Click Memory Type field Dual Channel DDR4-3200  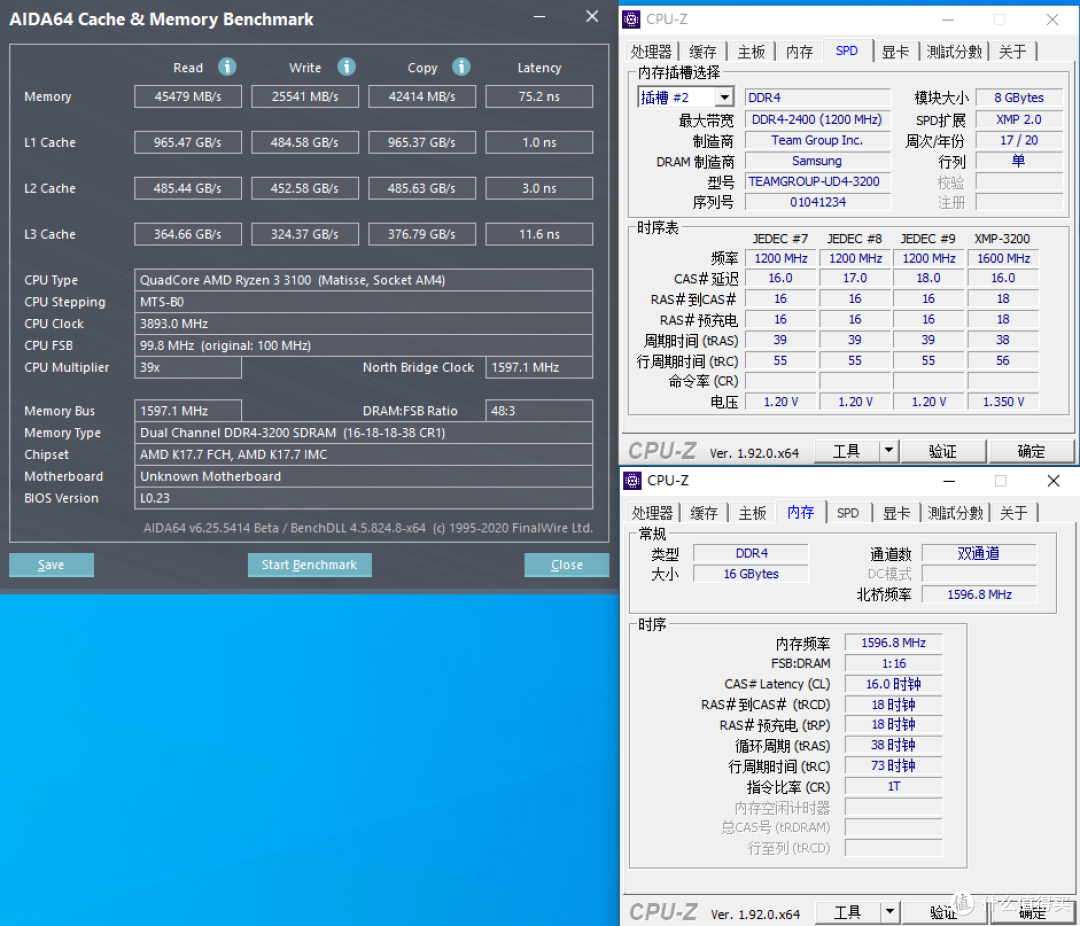(364, 433)
